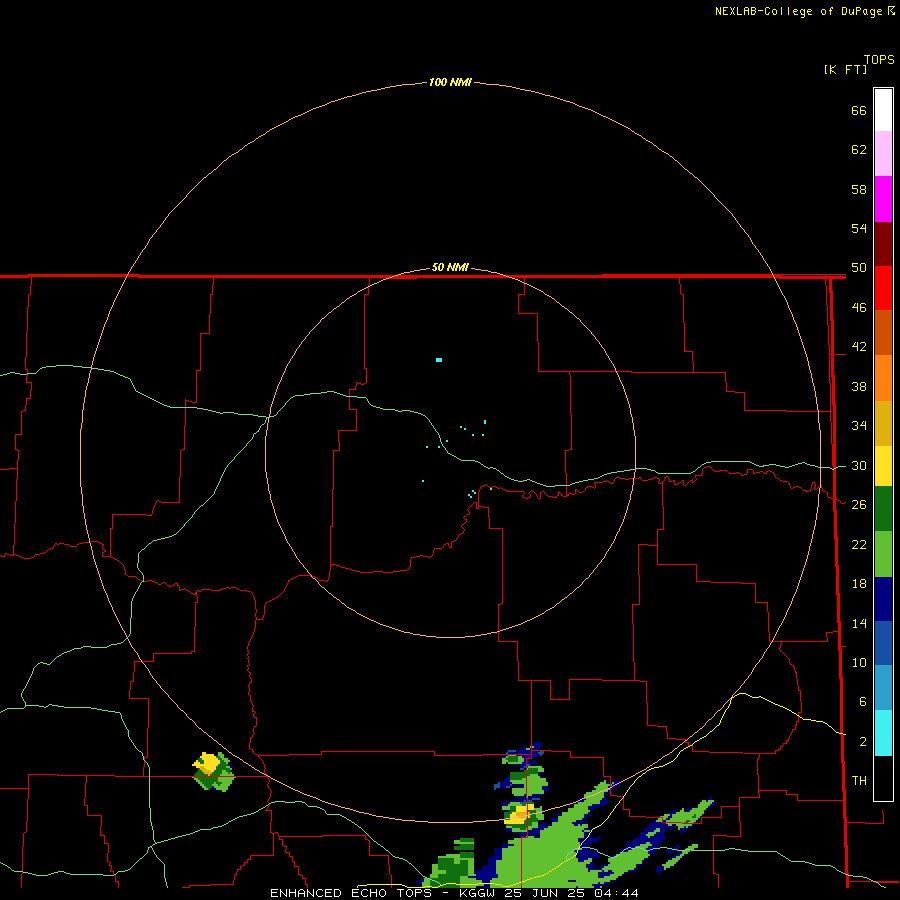Click the legend value 10
900x900 pixels.
(x=859, y=663)
